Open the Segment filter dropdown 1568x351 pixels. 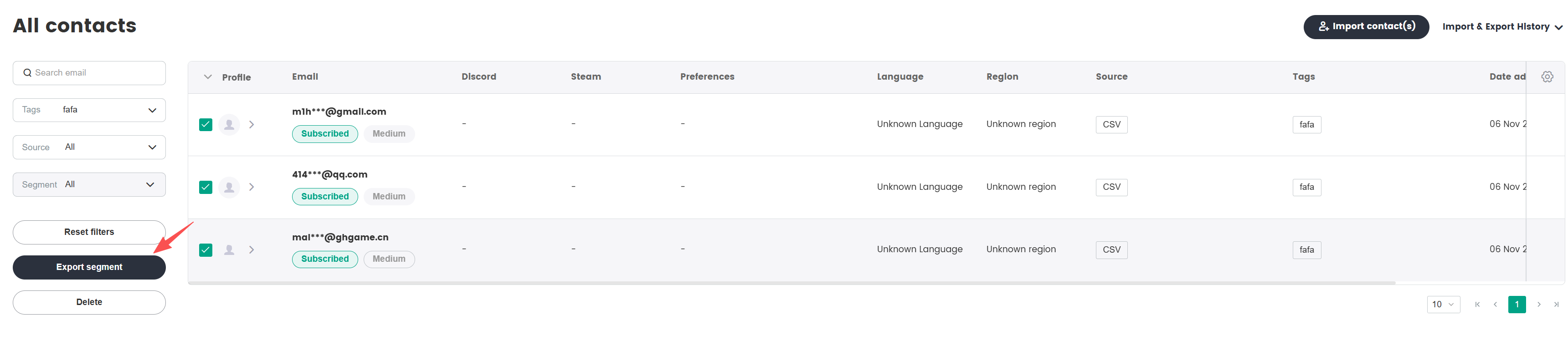pos(89,185)
